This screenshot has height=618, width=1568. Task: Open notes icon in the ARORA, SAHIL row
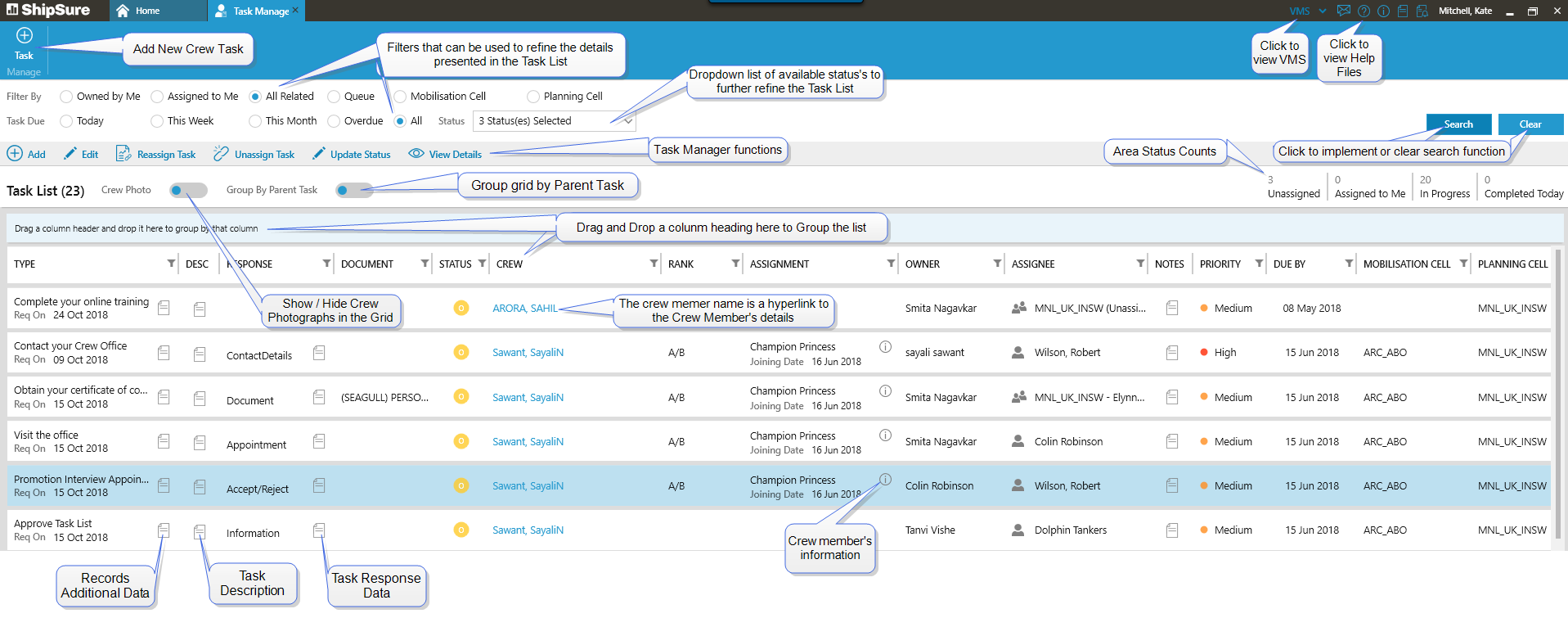[x=1172, y=308]
